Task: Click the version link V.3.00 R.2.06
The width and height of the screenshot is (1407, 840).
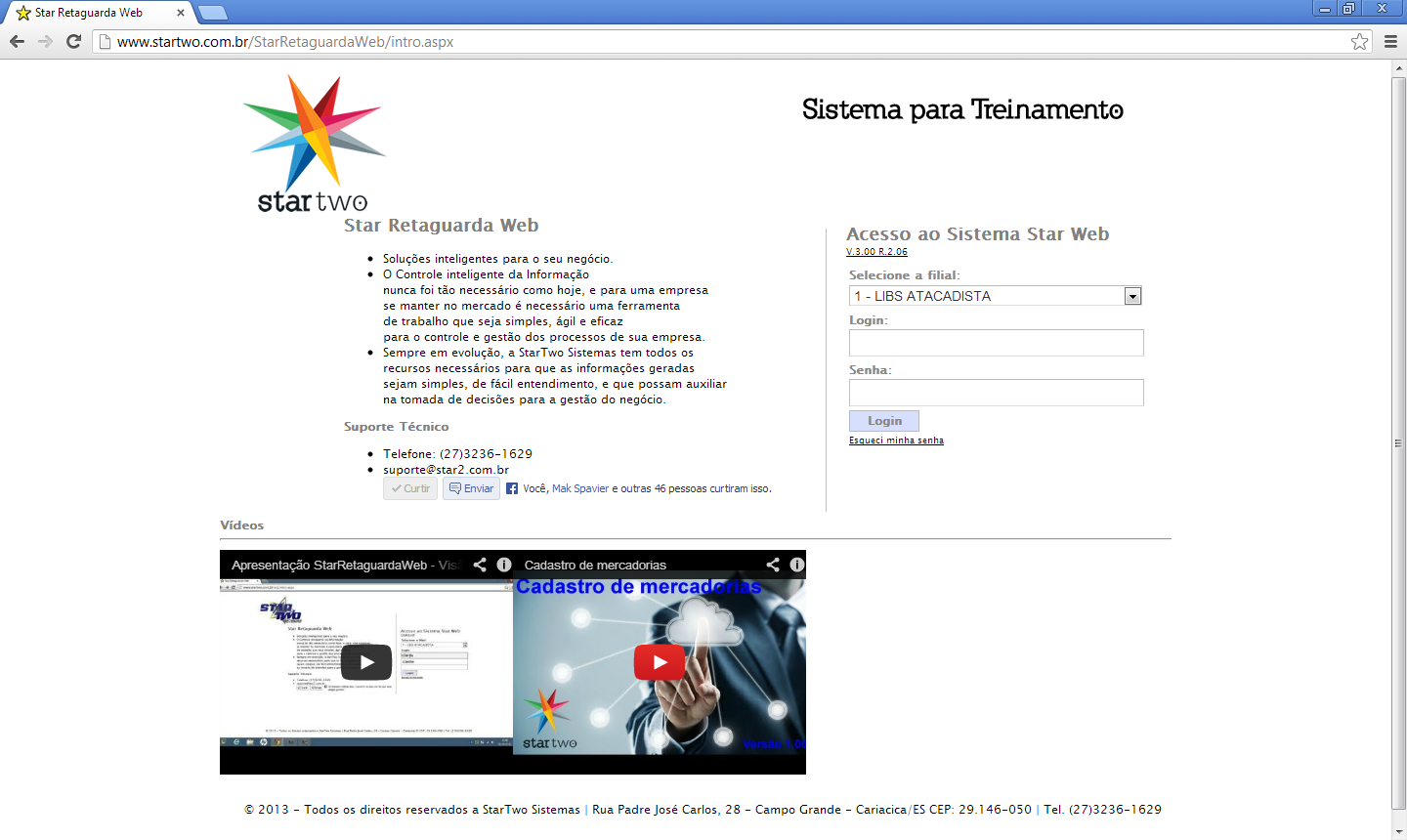Action: (876, 252)
